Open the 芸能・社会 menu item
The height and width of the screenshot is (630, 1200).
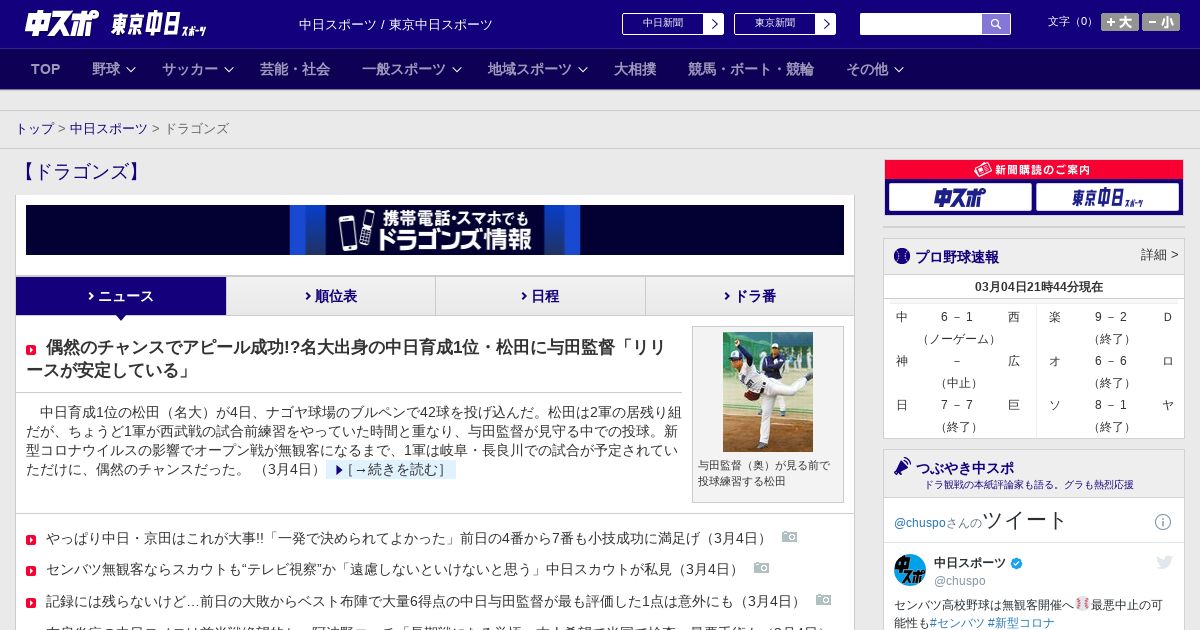click(x=295, y=69)
